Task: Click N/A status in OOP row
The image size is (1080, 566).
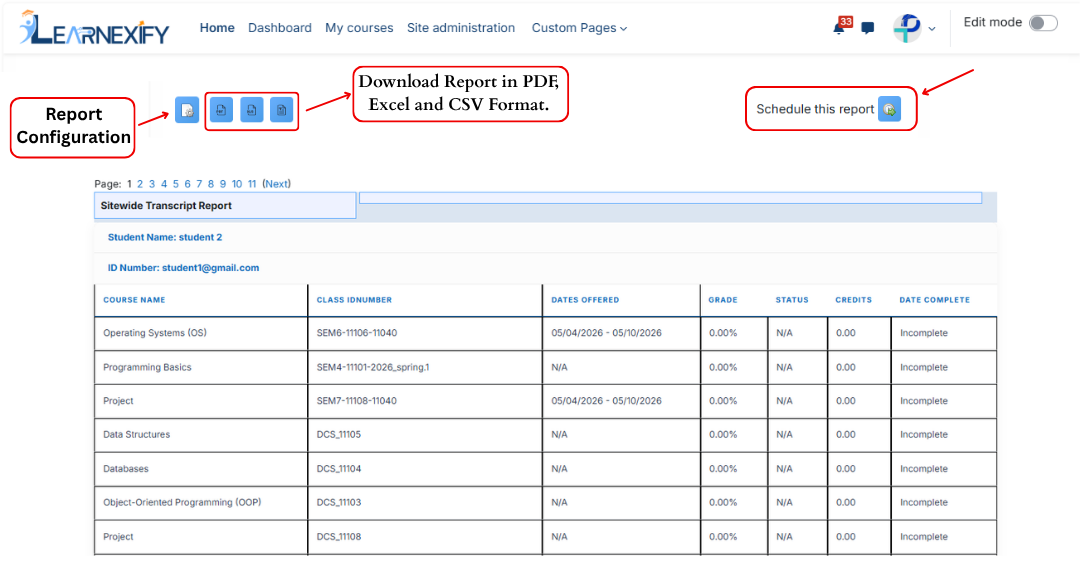Action: click(785, 503)
